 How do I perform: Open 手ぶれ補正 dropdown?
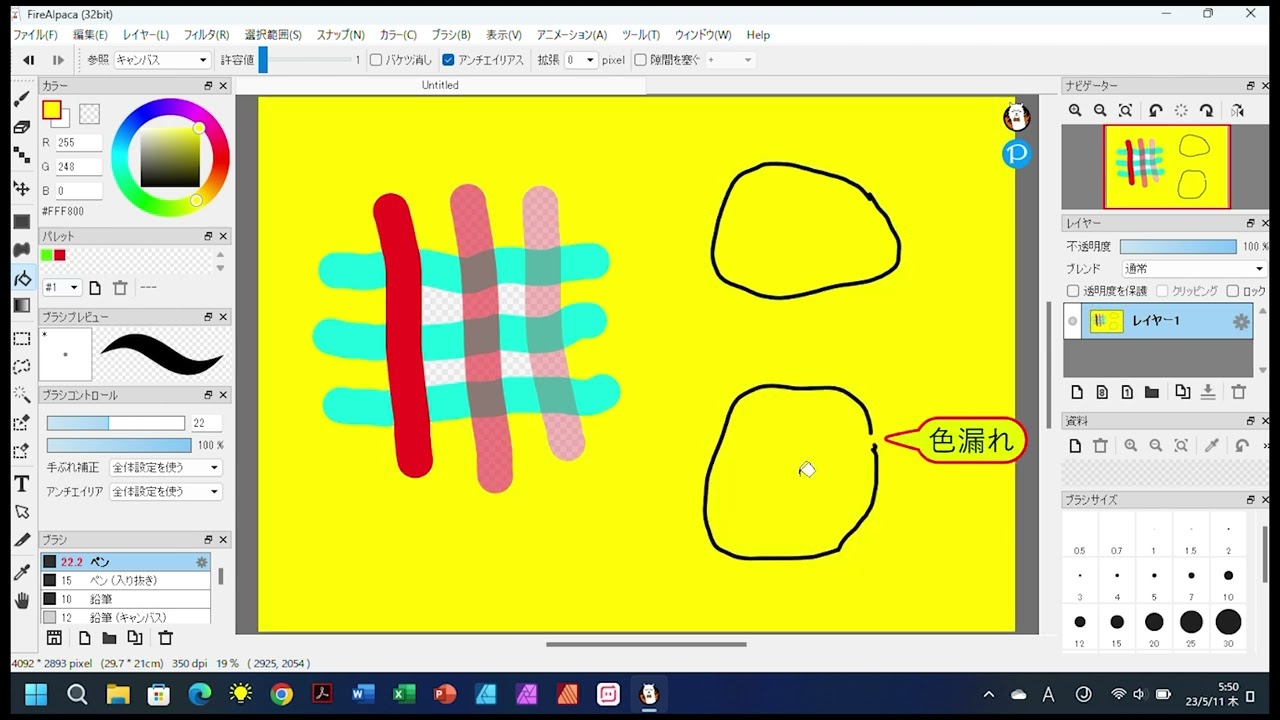tap(165, 468)
